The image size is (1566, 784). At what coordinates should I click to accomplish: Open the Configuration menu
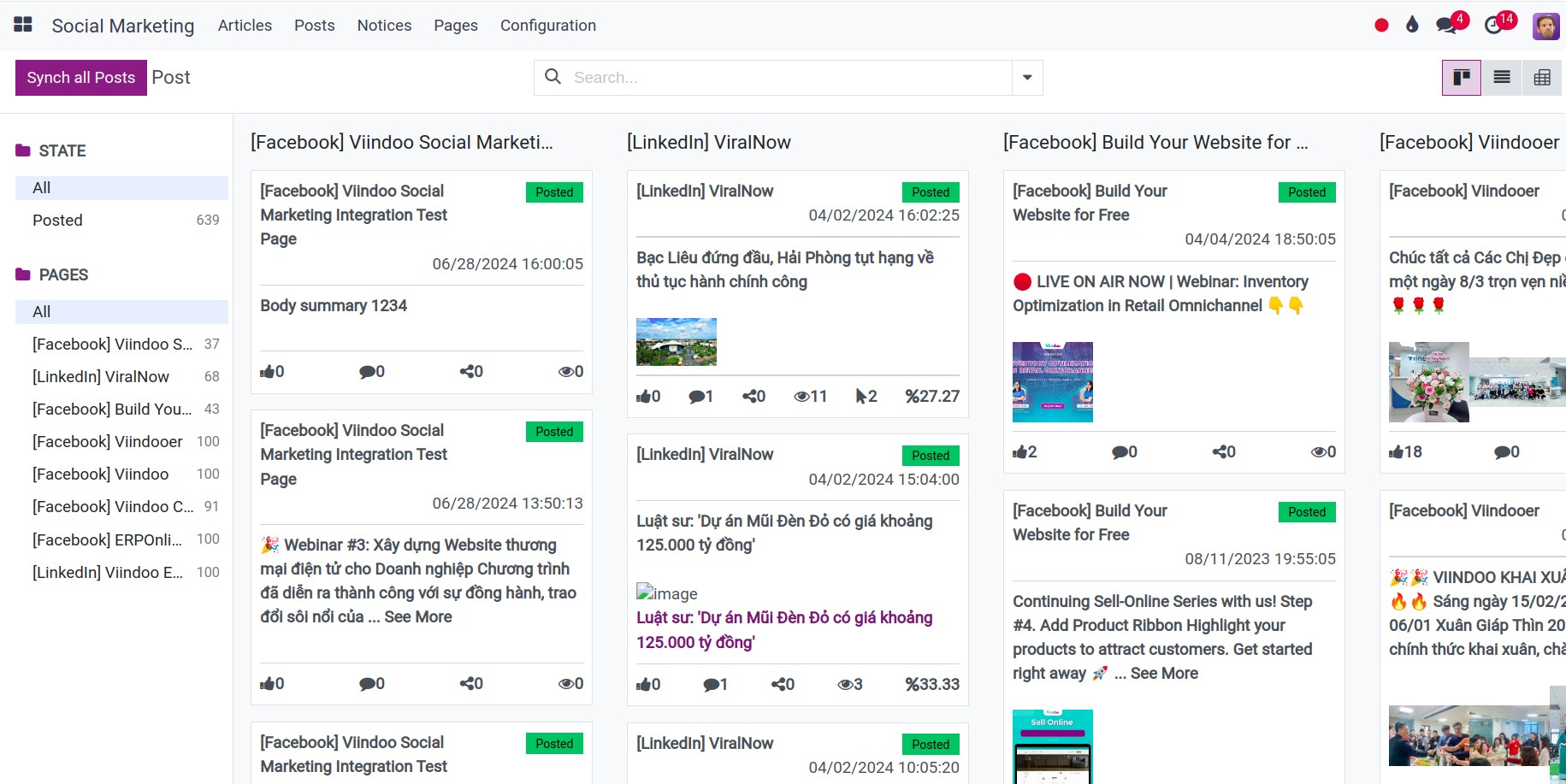point(548,26)
